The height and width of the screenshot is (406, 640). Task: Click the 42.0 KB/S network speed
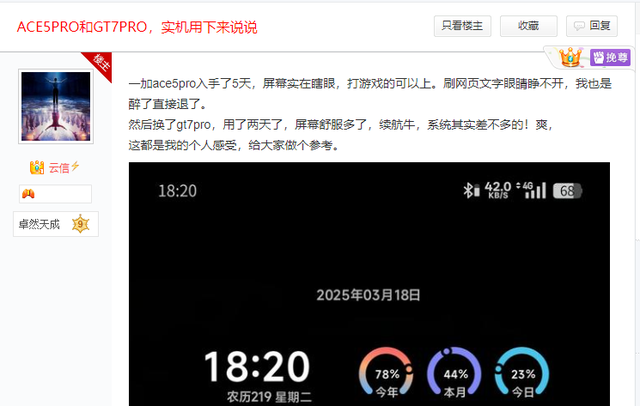[x=498, y=190]
